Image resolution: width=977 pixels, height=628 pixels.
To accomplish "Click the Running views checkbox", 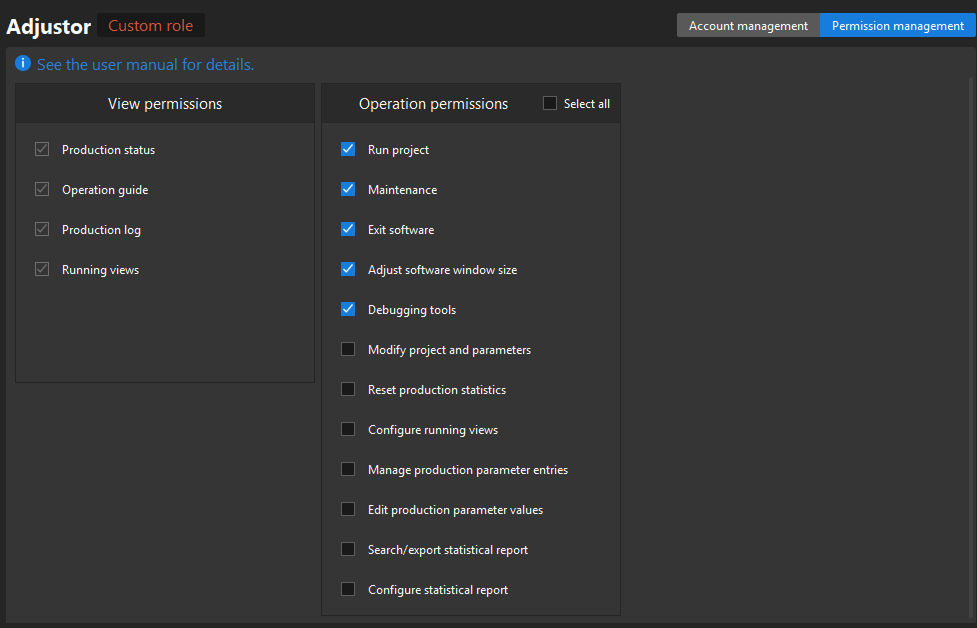I will [42, 269].
